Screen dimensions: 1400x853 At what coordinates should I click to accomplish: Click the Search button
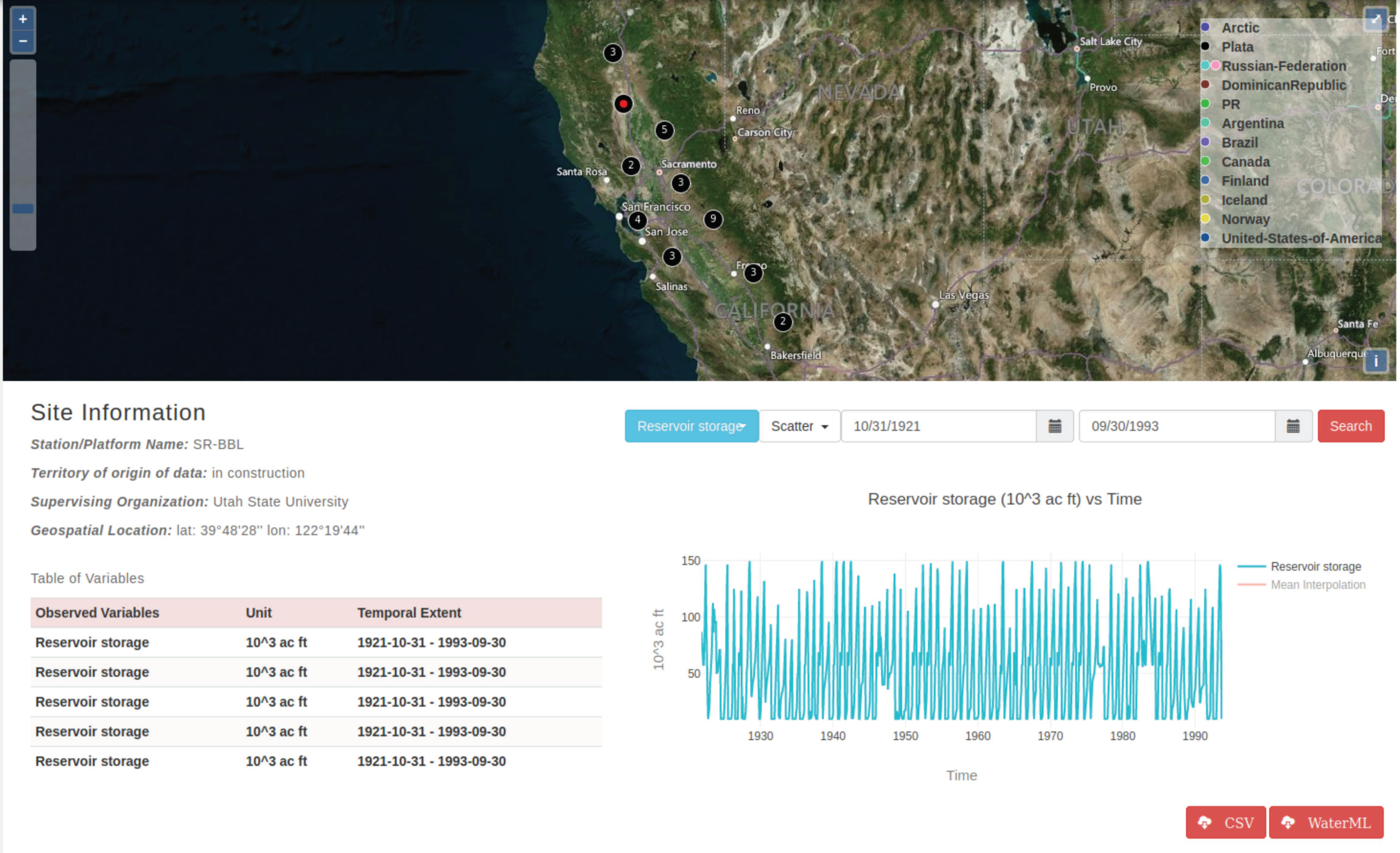pyautogui.click(x=1350, y=426)
